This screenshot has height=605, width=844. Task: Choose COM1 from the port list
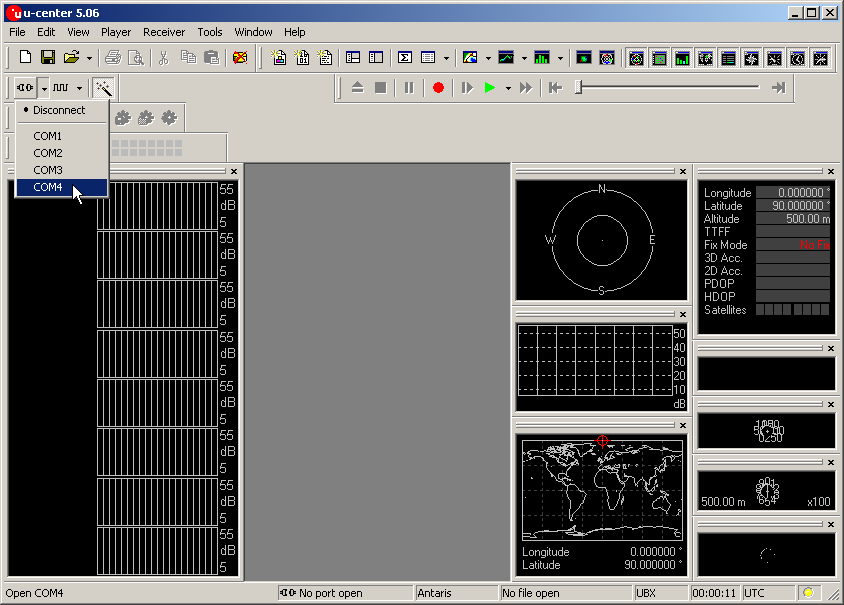[48, 136]
